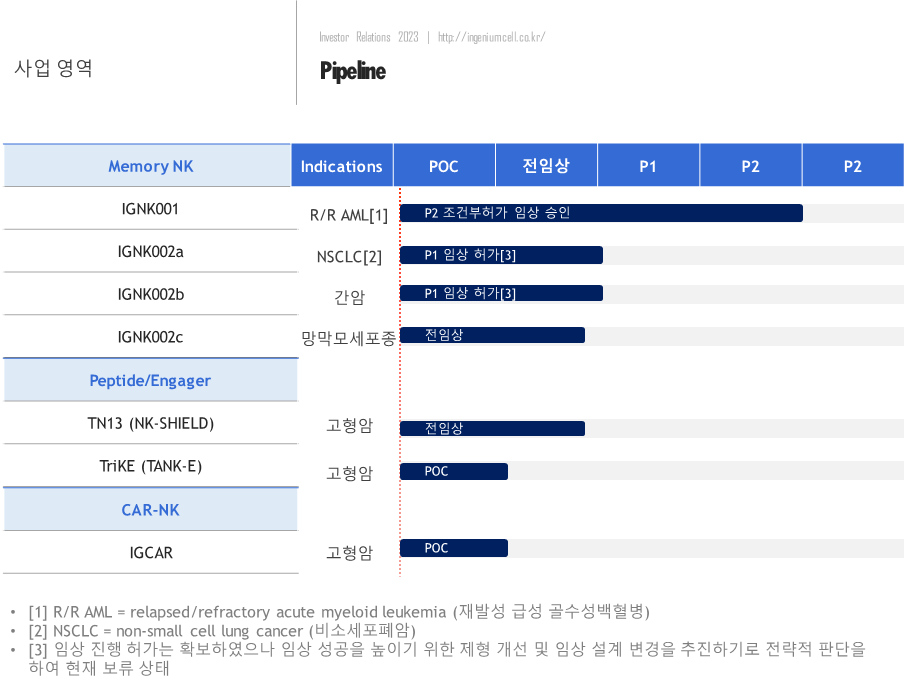907x677 pixels.
Task: Select the CAR-NK category header
Action: [150, 510]
